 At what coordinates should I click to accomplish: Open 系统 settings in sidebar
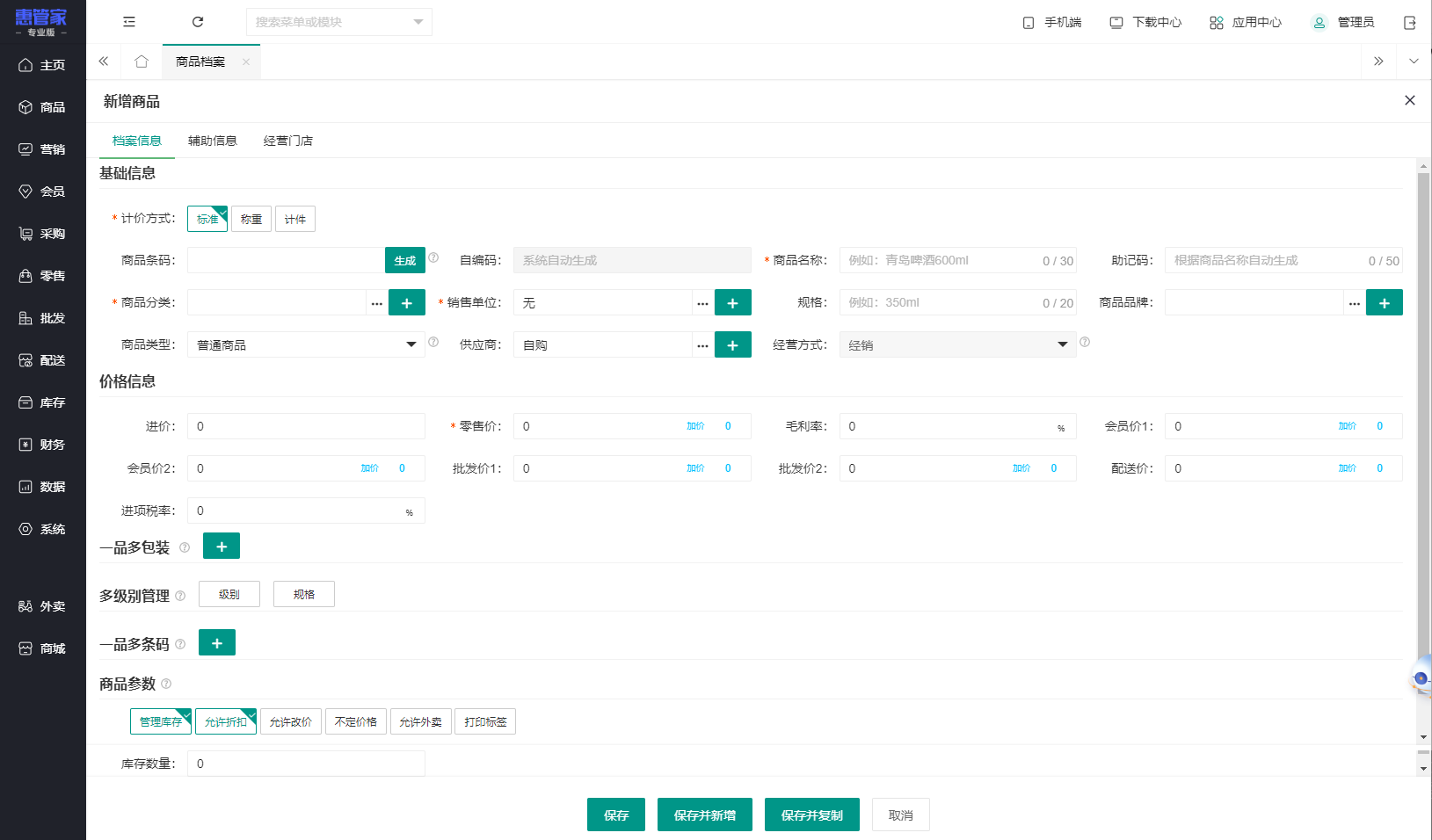(x=42, y=529)
